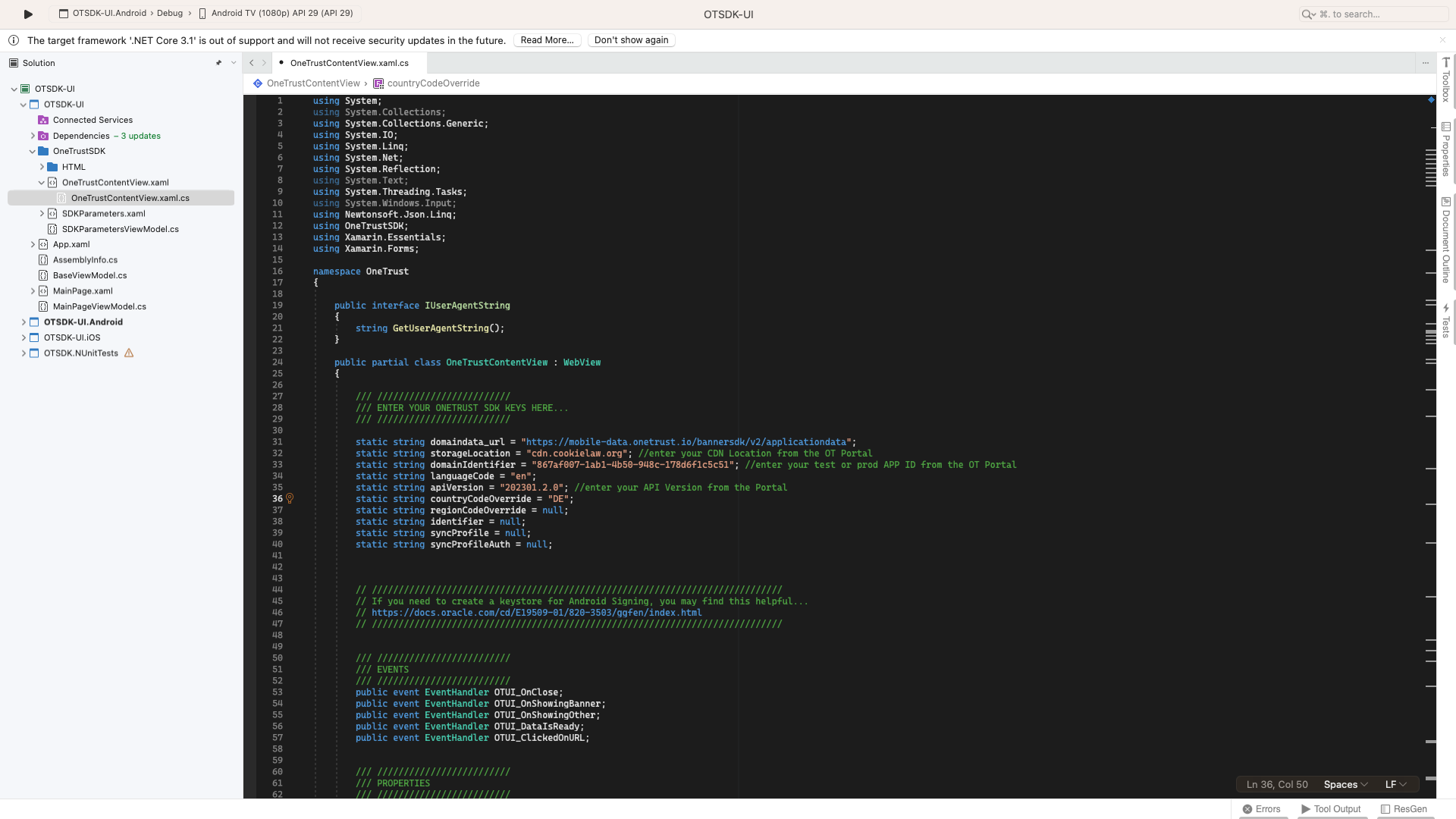Expand the OTSDK-UI.iOS project node
This screenshot has width=1456, height=819.
click(22, 337)
